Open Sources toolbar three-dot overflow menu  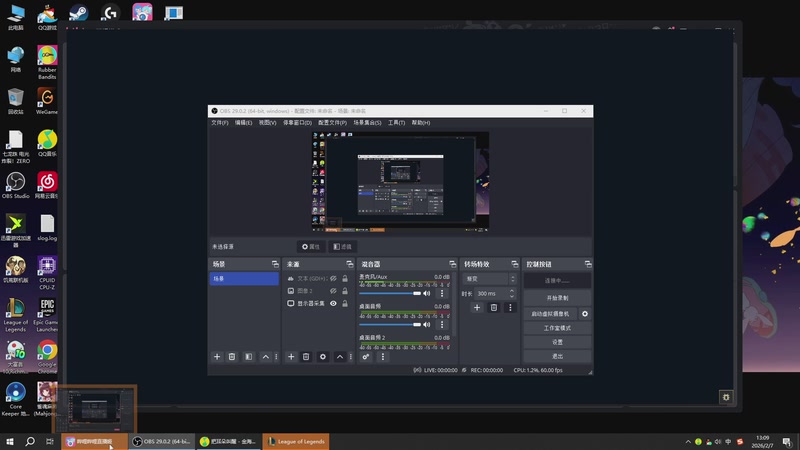tap(351, 357)
